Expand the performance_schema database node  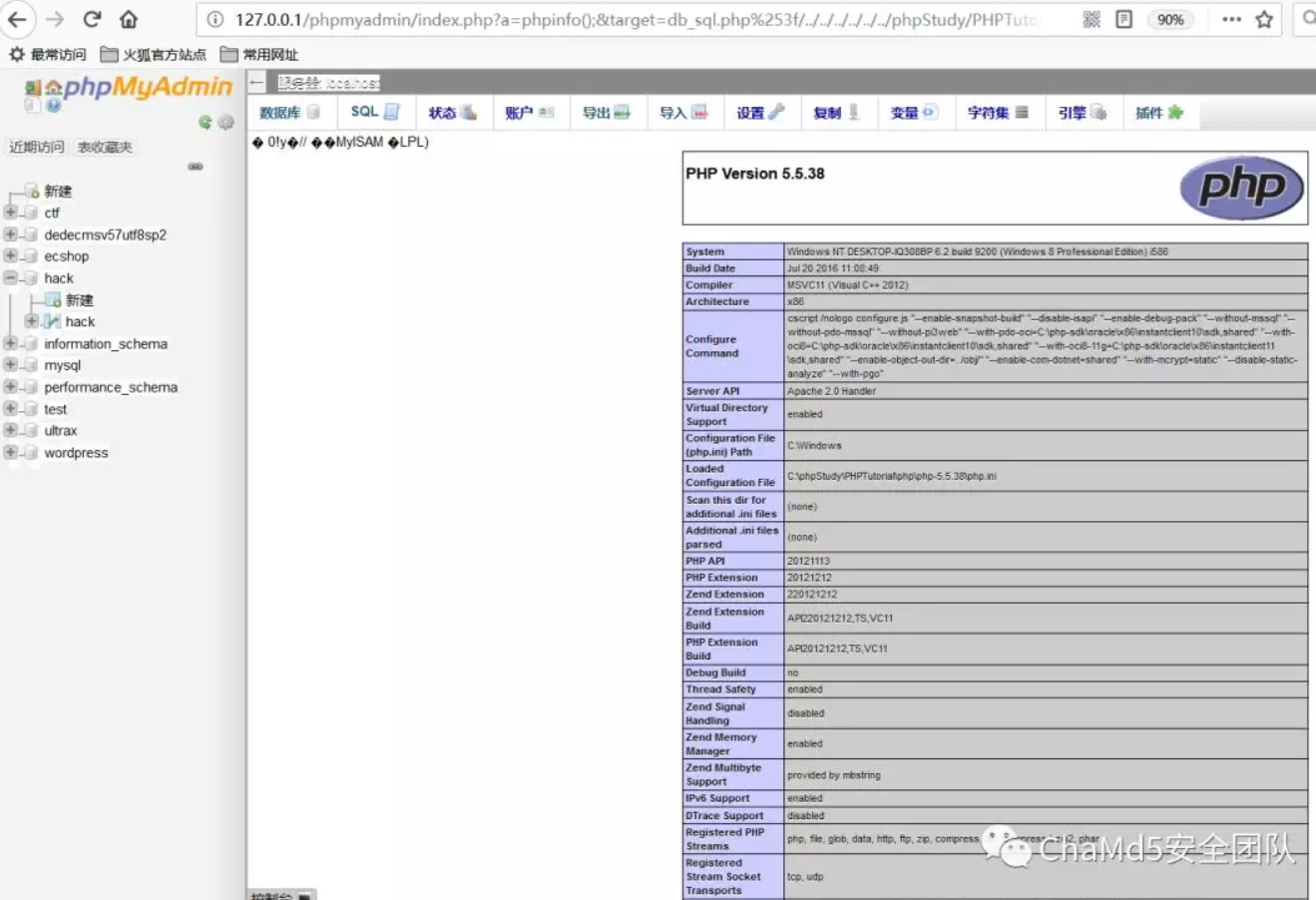(10, 387)
